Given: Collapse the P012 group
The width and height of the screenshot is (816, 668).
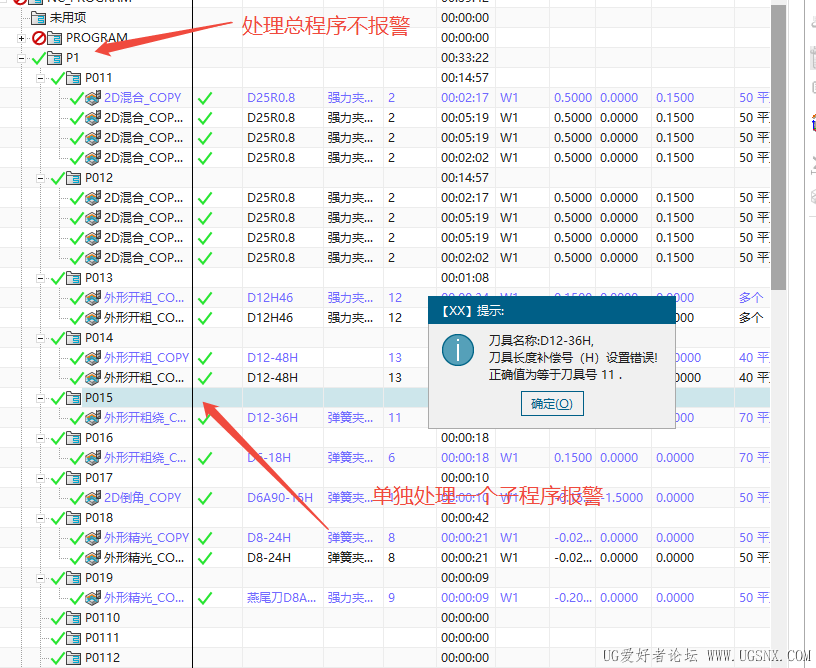Looking at the screenshot, I should (40, 178).
